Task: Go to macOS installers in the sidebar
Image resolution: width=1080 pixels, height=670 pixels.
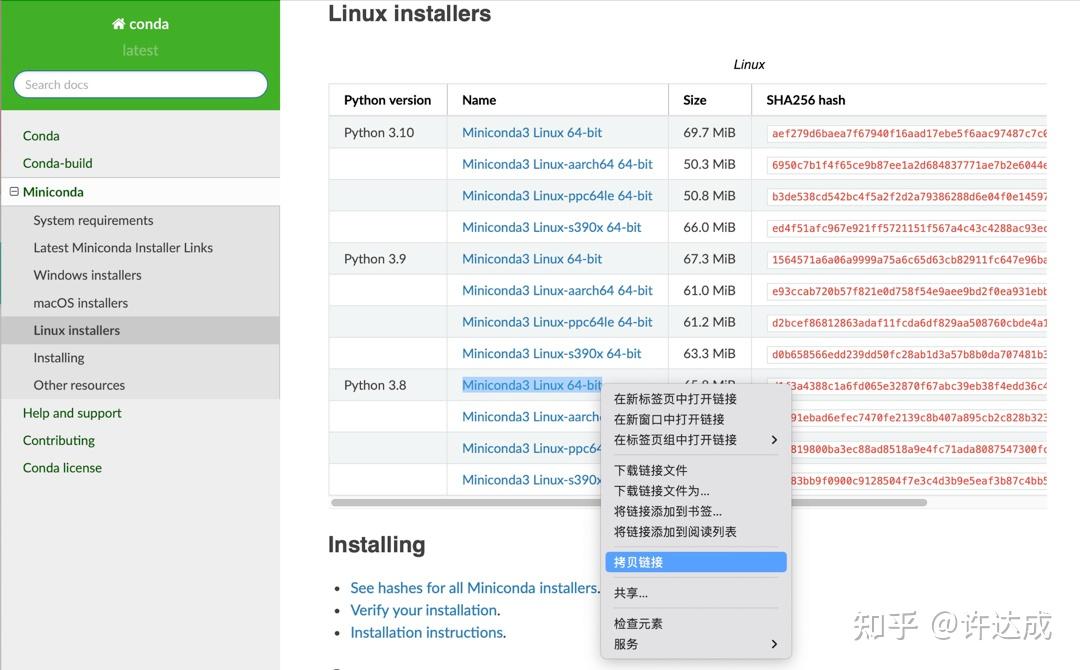Action: 81,303
